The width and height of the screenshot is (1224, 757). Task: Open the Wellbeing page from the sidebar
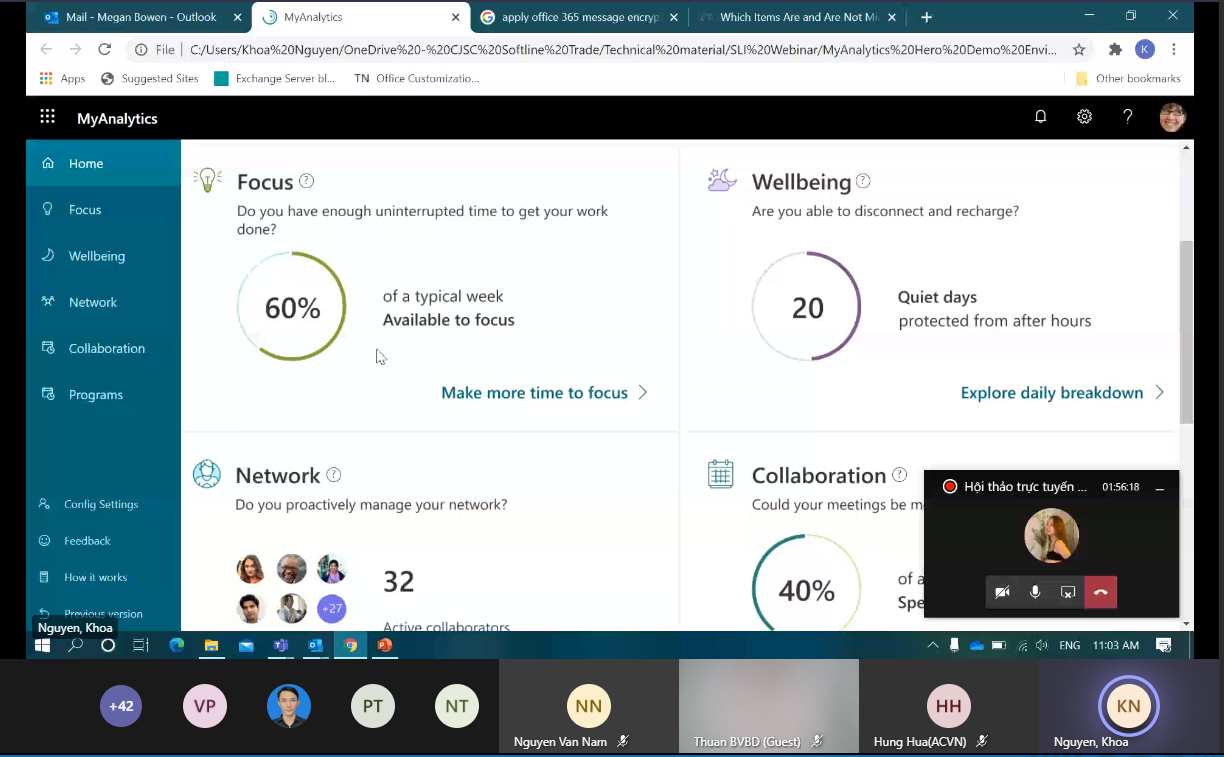(x=103, y=256)
